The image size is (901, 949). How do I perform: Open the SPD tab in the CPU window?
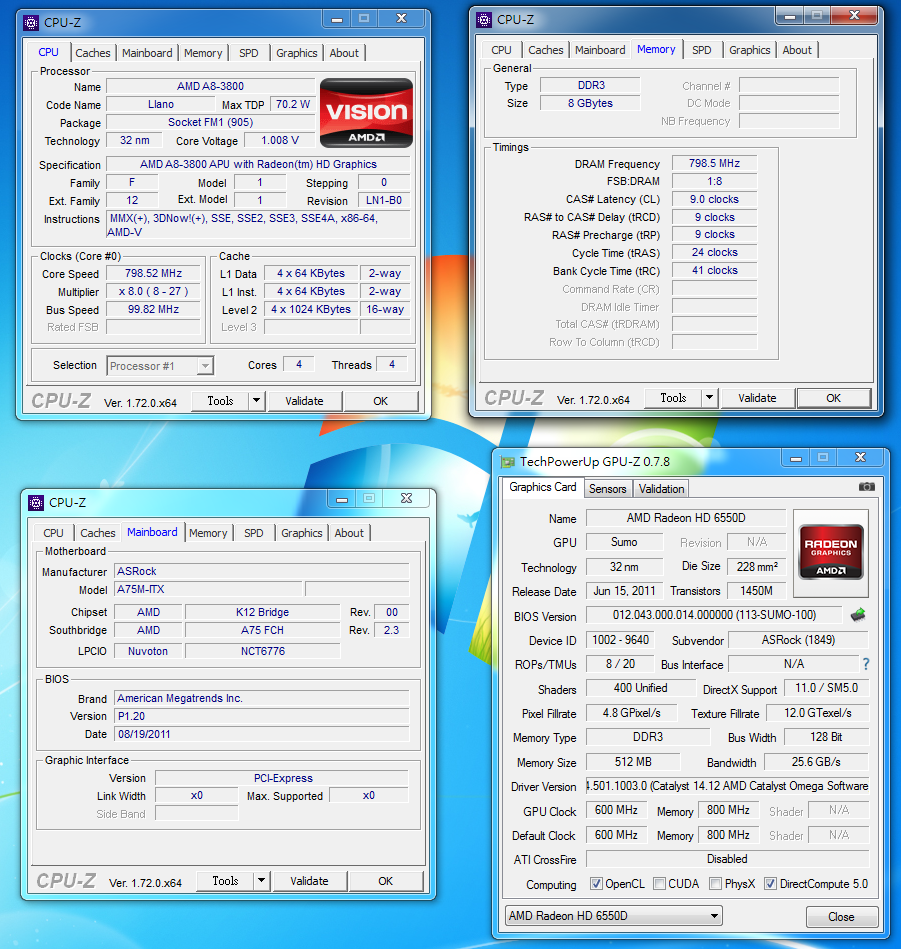point(249,53)
